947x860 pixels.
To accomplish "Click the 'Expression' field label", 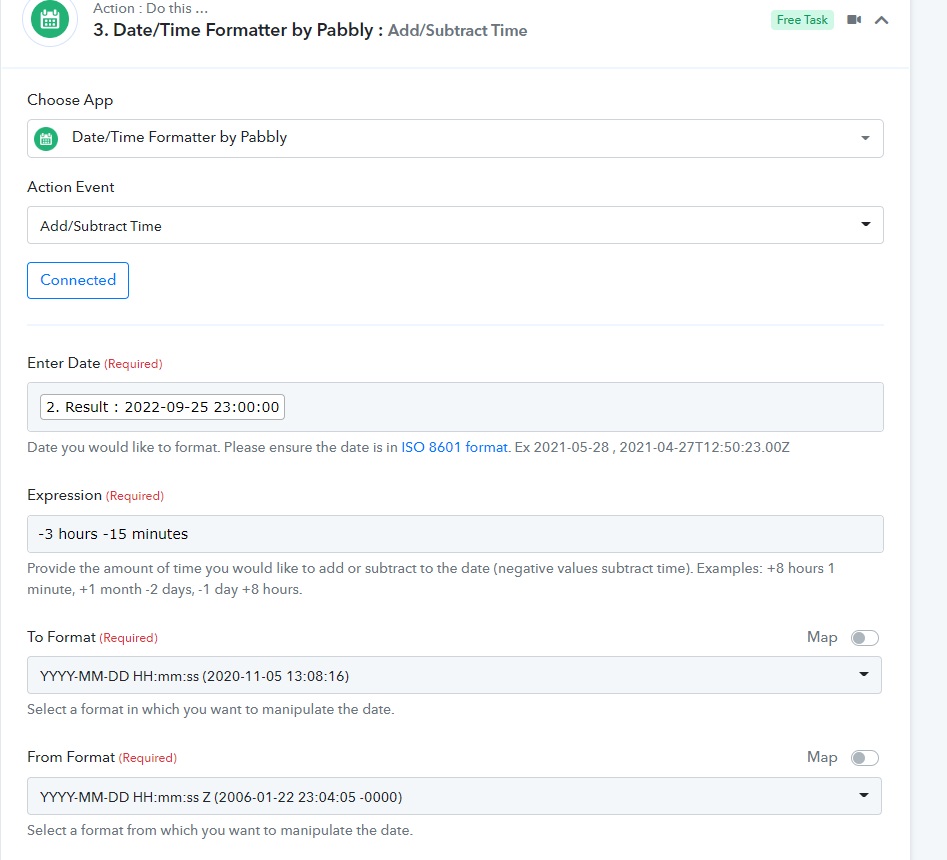I will 65,495.
